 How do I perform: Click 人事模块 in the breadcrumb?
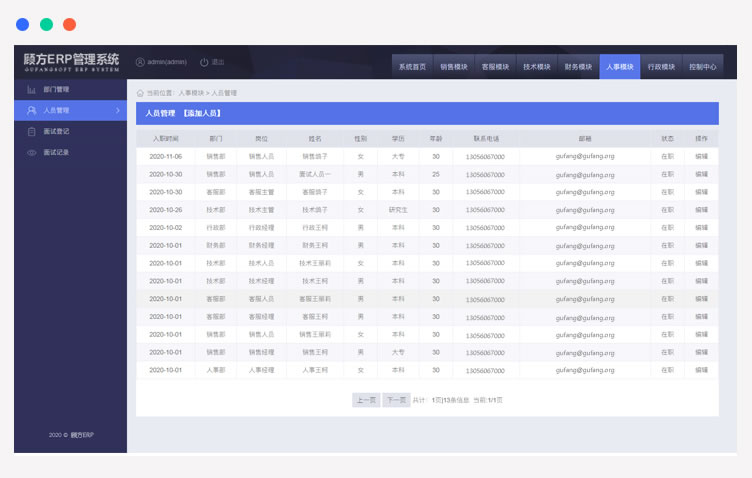point(191,93)
